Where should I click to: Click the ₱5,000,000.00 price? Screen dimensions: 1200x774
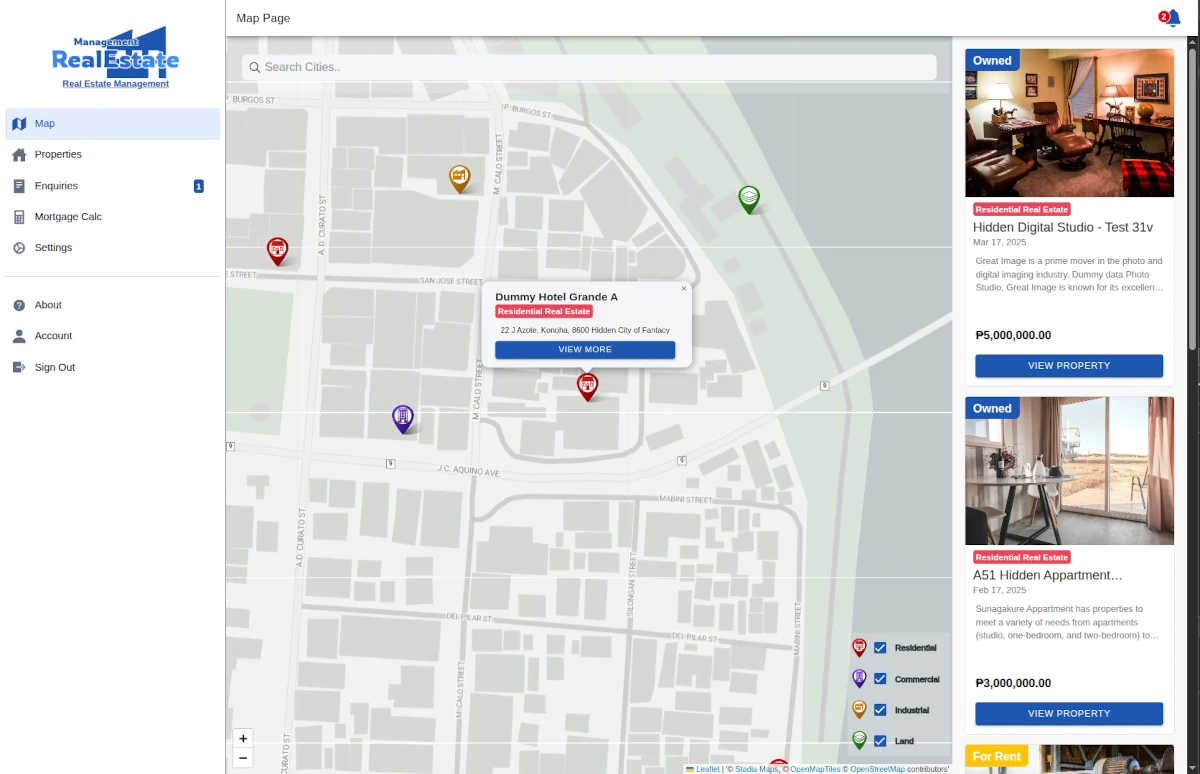(x=1013, y=336)
